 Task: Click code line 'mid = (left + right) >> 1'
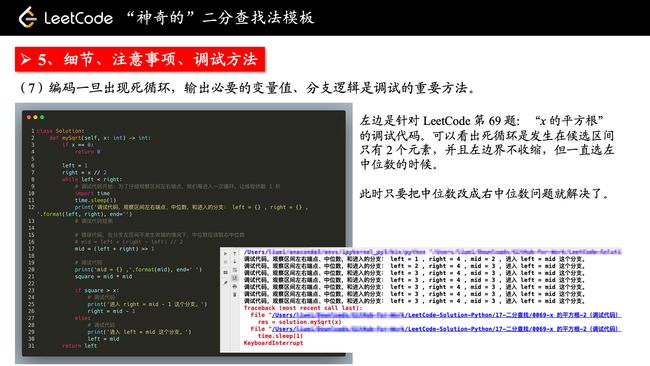(x=114, y=249)
